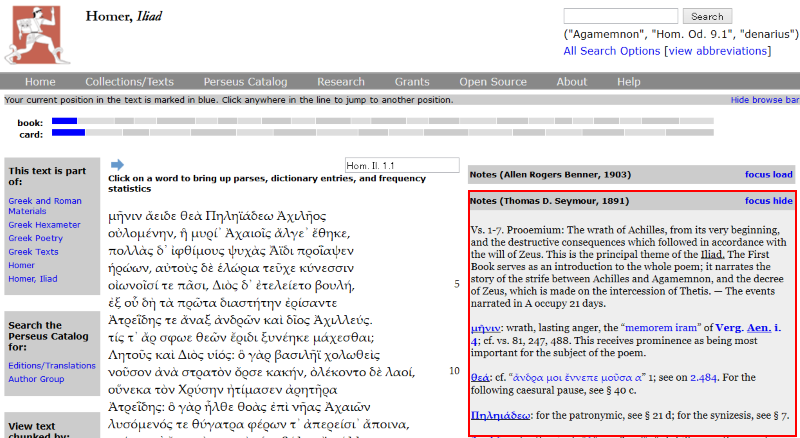Open the Author Group catalog link
The width and height of the screenshot is (800, 438).
click(x=36, y=379)
